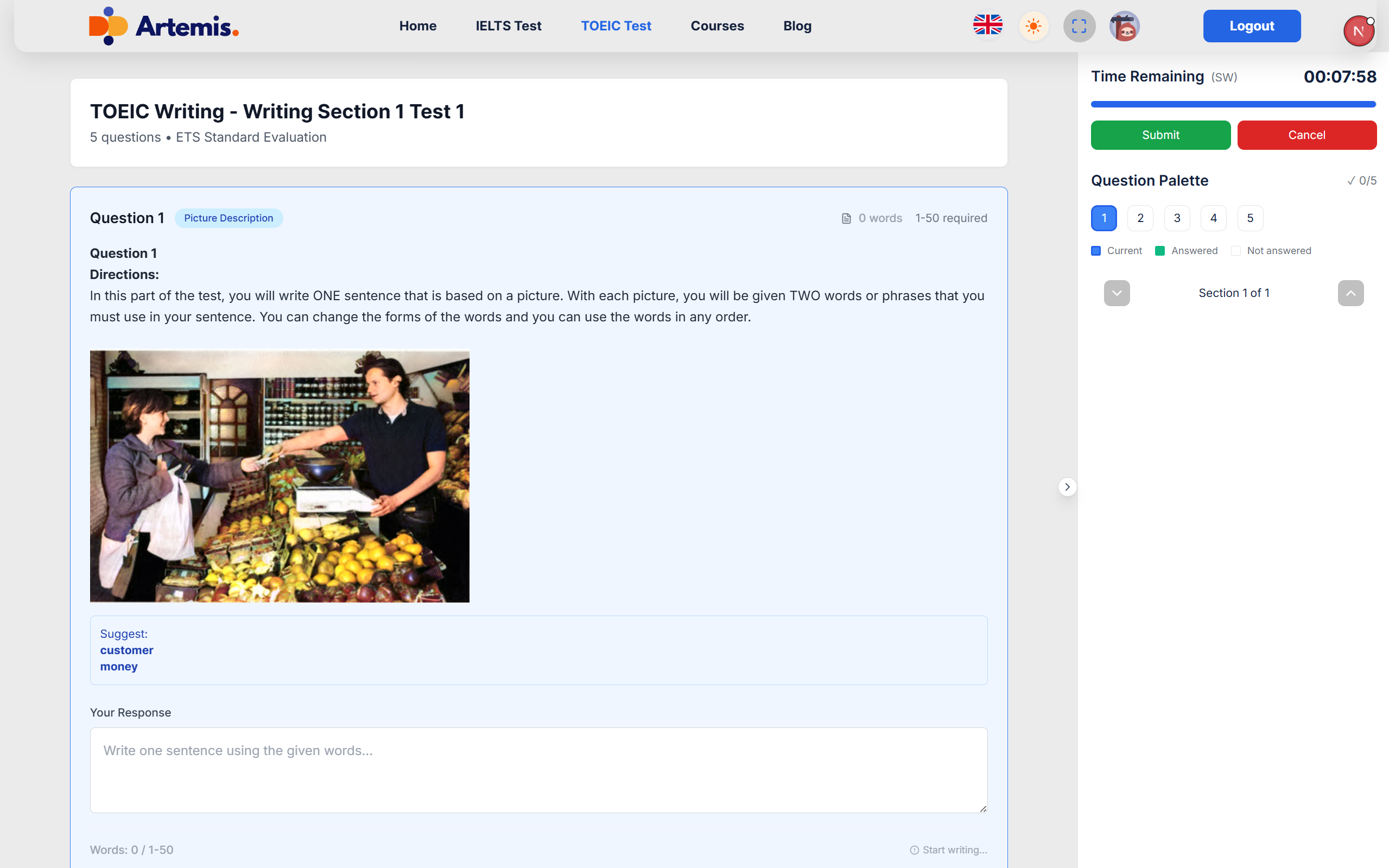The width and height of the screenshot is (1389, 868).
Task: Click the UK flag language icon
Action: (x=987, y=26)
